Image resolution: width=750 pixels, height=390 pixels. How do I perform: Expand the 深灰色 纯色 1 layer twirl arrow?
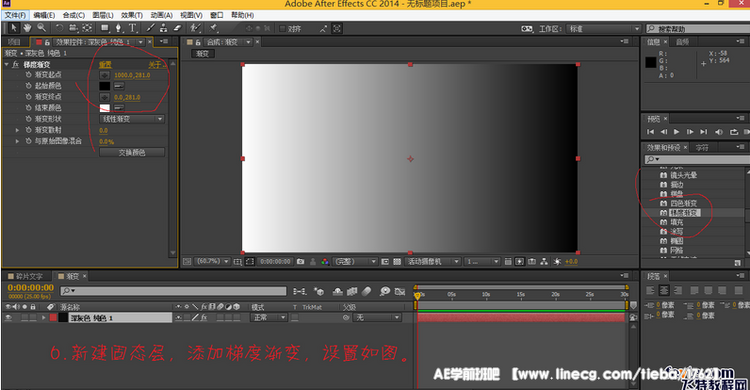tap(44, 318)
